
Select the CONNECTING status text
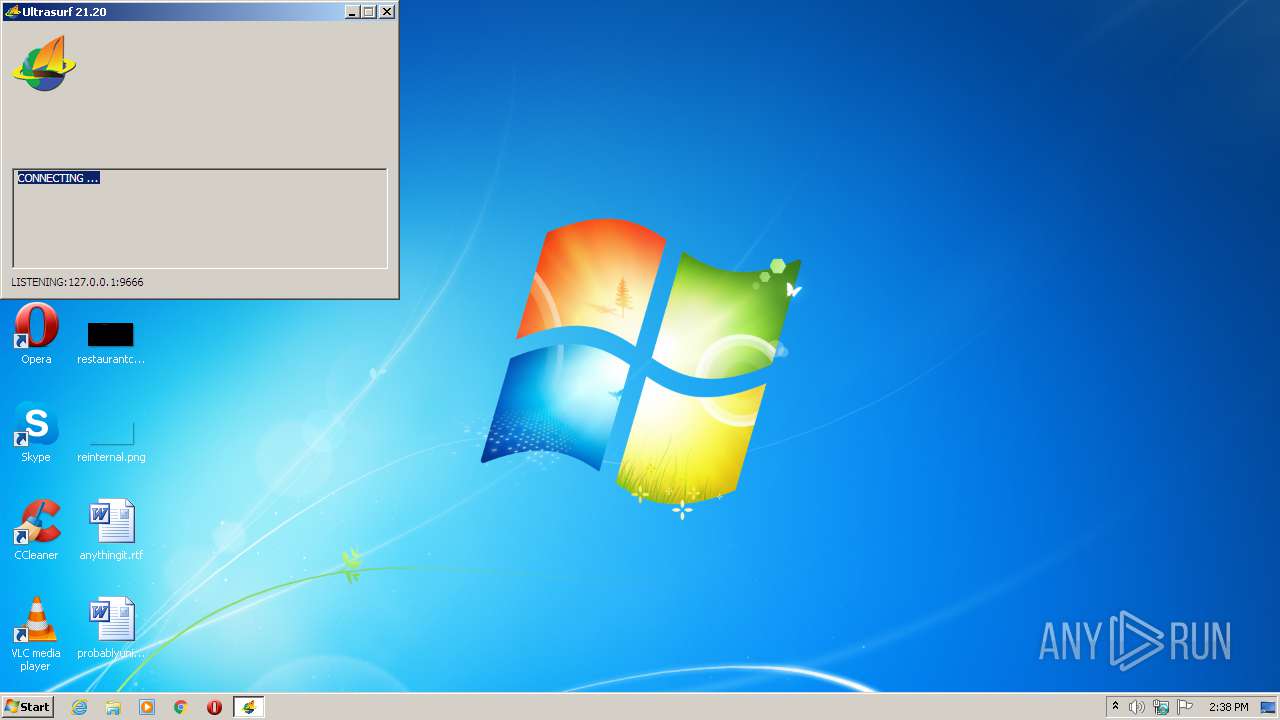[x=58, y=178]
